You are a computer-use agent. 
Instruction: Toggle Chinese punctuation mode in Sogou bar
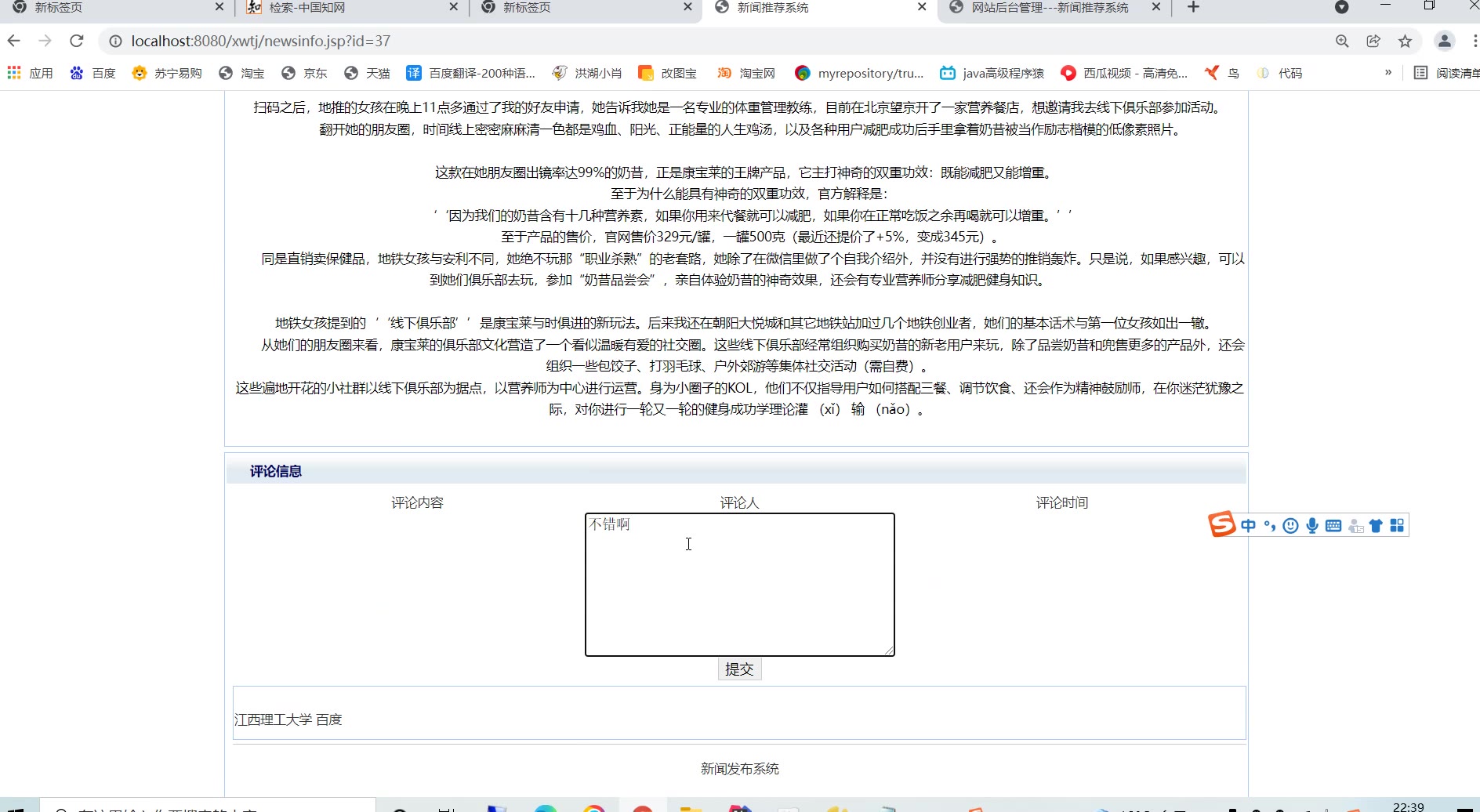point(1269,526)
